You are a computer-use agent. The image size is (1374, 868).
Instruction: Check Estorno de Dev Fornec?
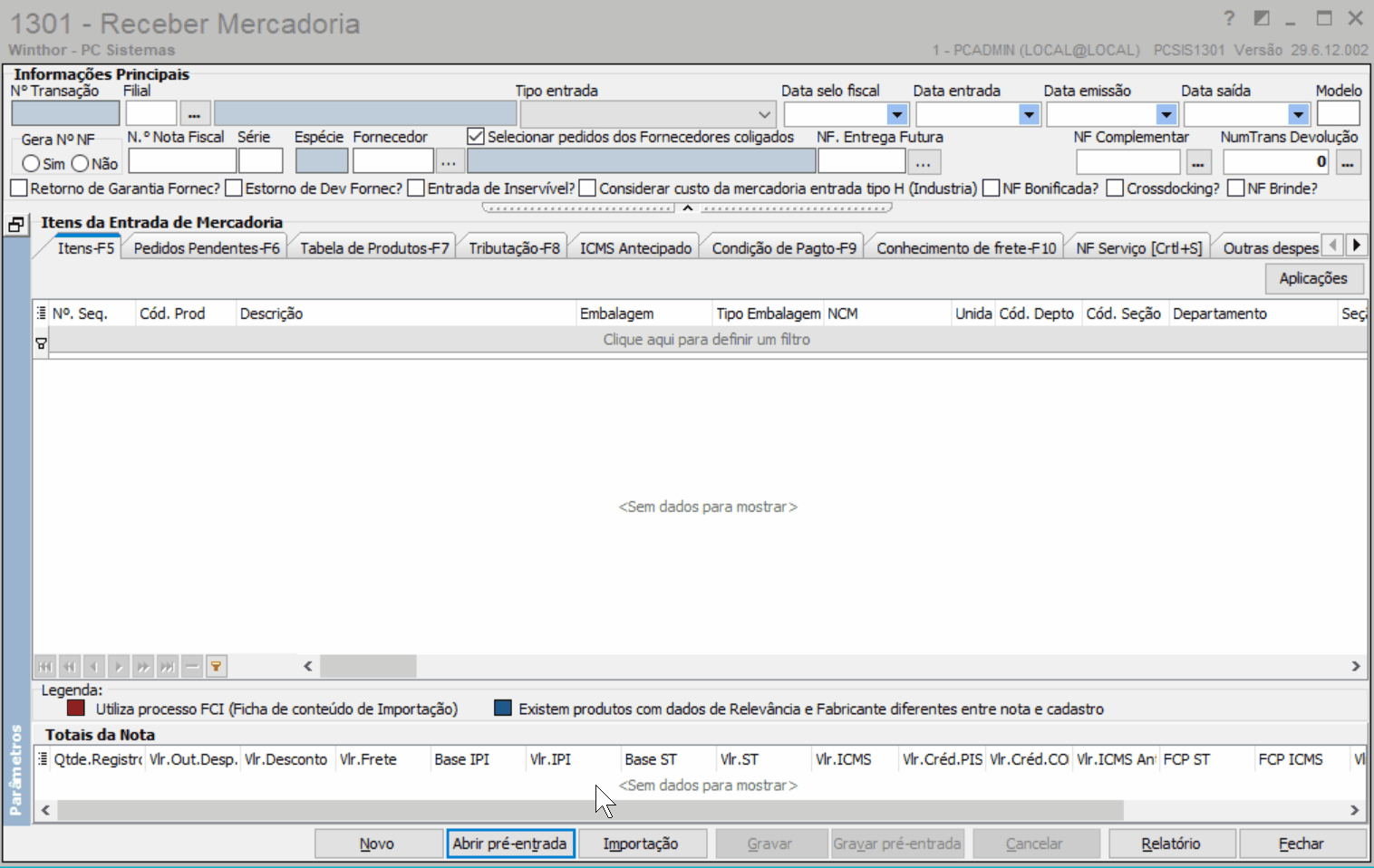tap(234, 188)
